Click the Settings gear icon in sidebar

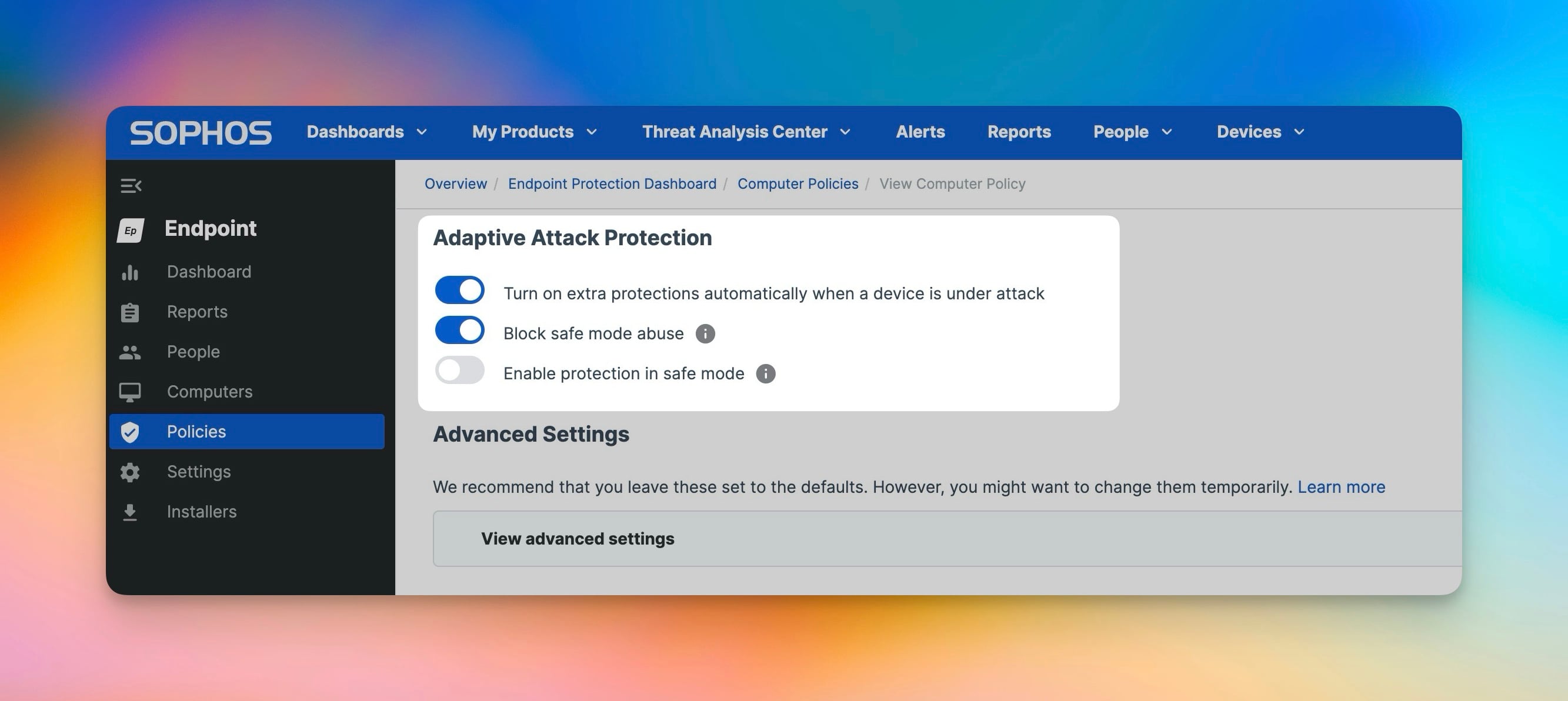[129, 472]
